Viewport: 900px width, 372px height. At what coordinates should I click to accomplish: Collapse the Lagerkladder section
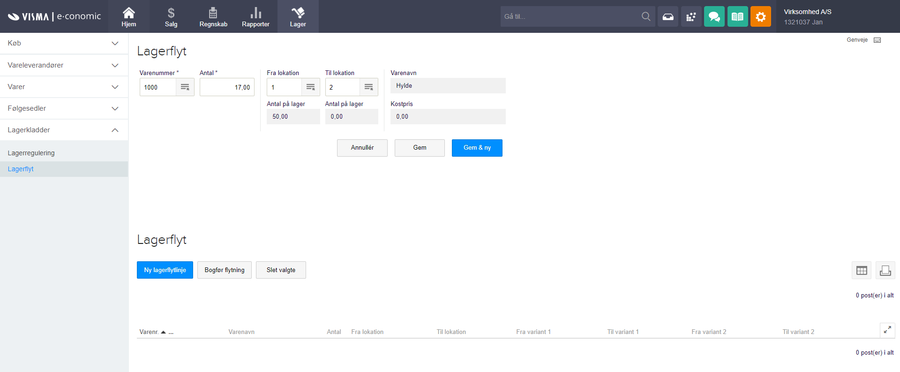pyautogui.click(x=64, y=130)
